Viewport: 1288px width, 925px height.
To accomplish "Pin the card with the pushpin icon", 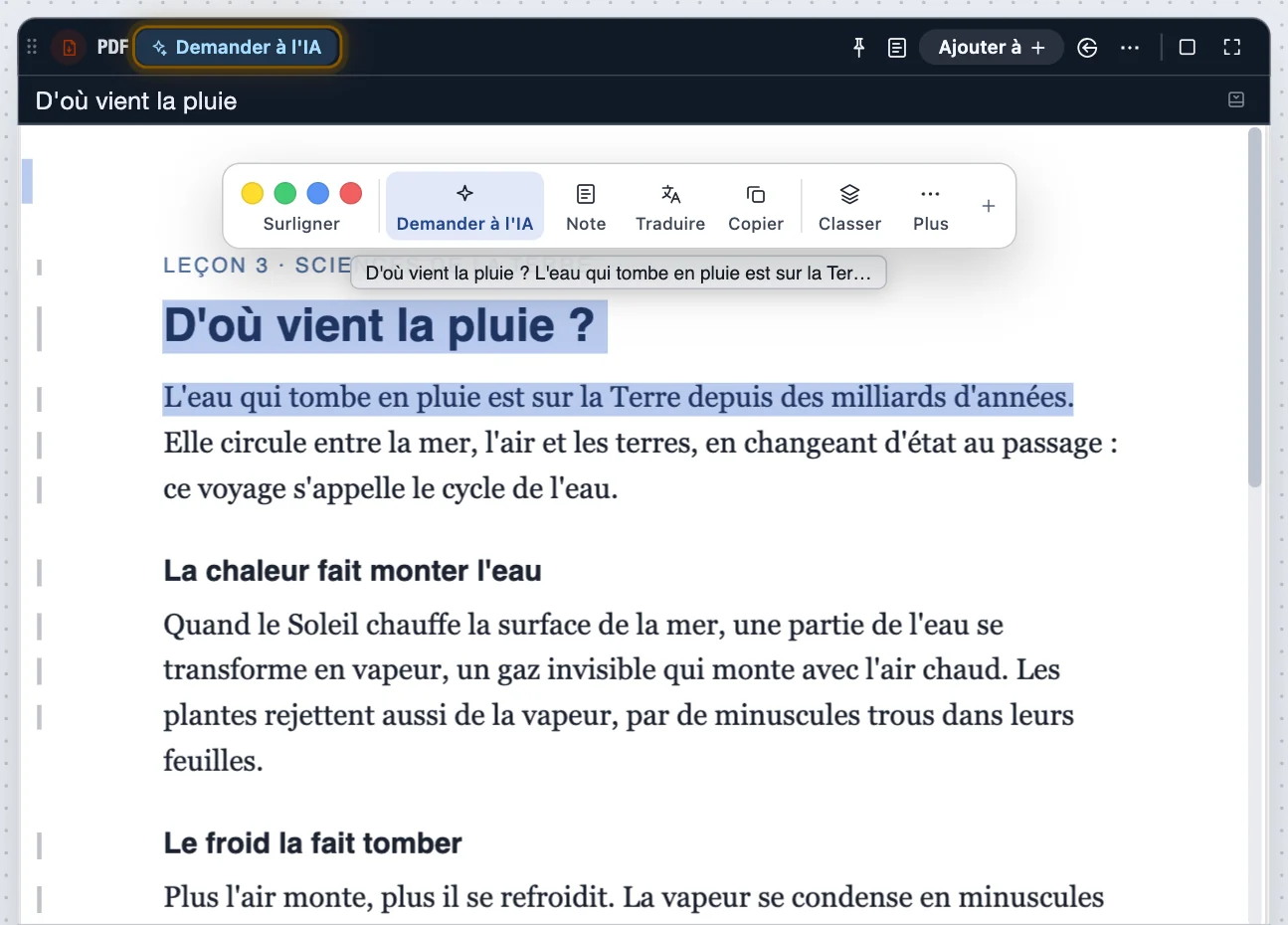I will coord(859,47).
